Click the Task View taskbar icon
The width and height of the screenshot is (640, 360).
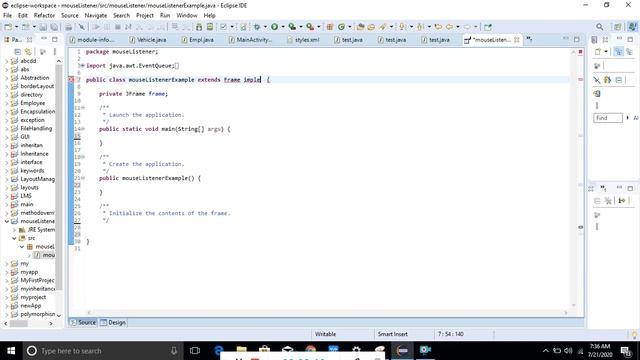click(x=195, y=351)
